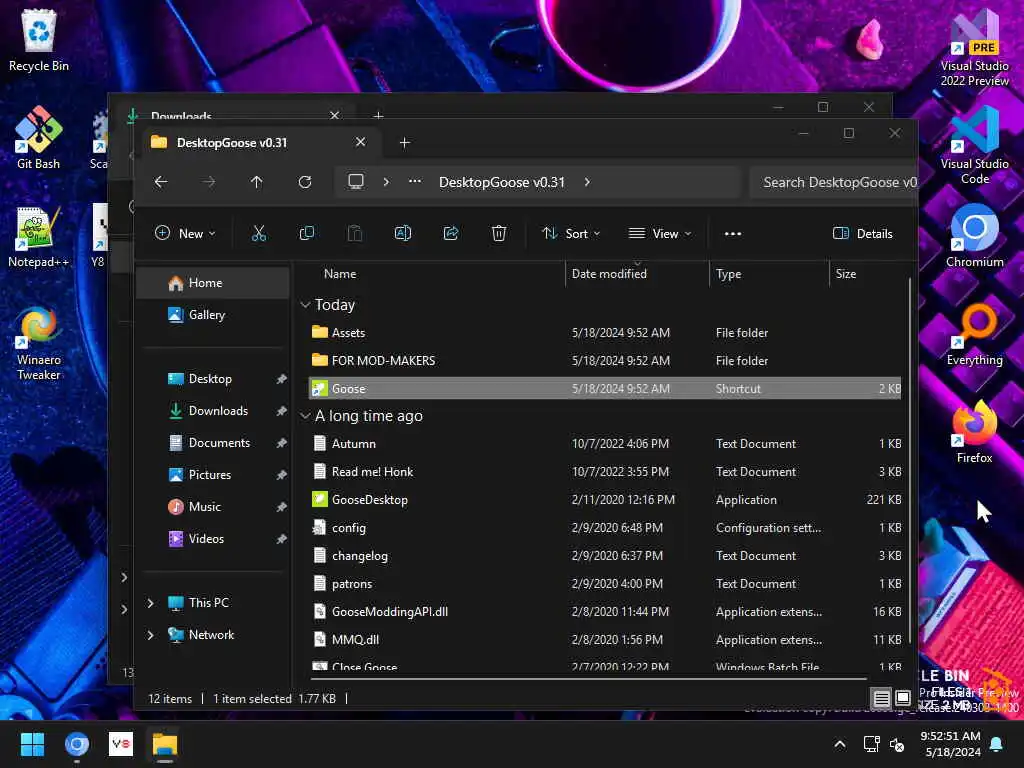Open the File Explorer taskbar icon
The height and width of the screenshot is (768, 1024).
tap(165, 744)
